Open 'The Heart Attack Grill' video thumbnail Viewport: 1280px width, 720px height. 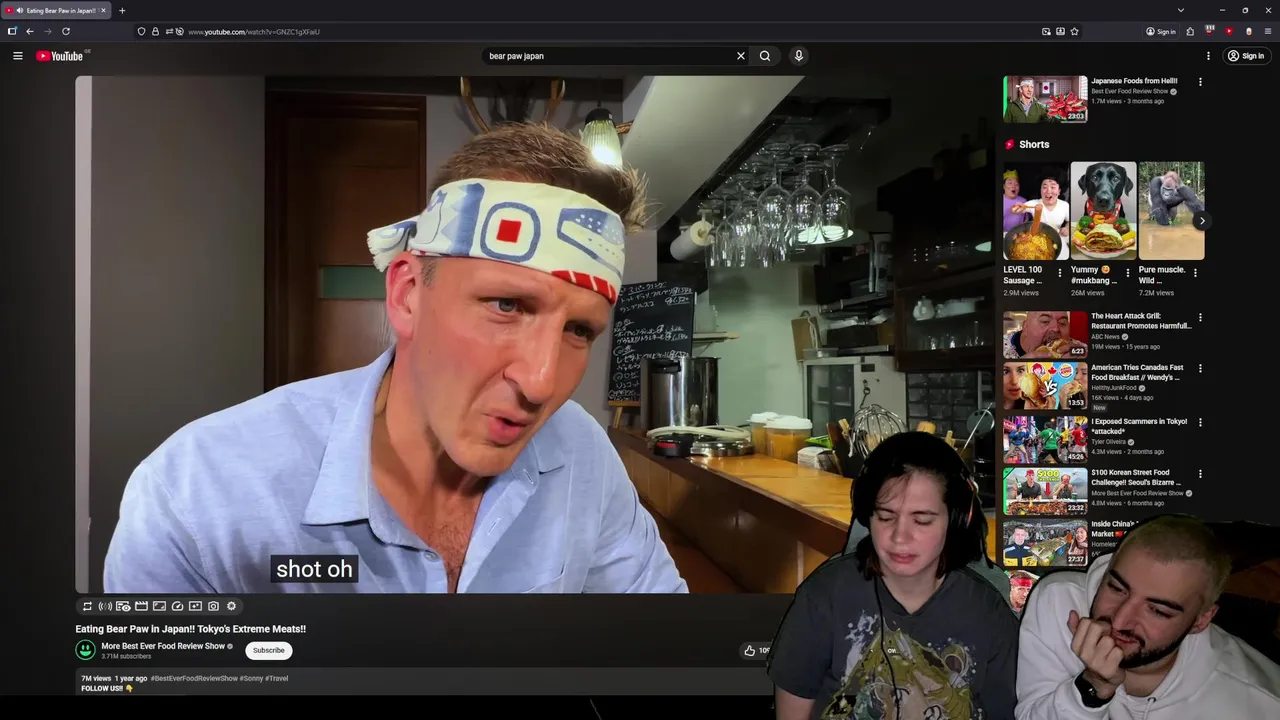1045,334
